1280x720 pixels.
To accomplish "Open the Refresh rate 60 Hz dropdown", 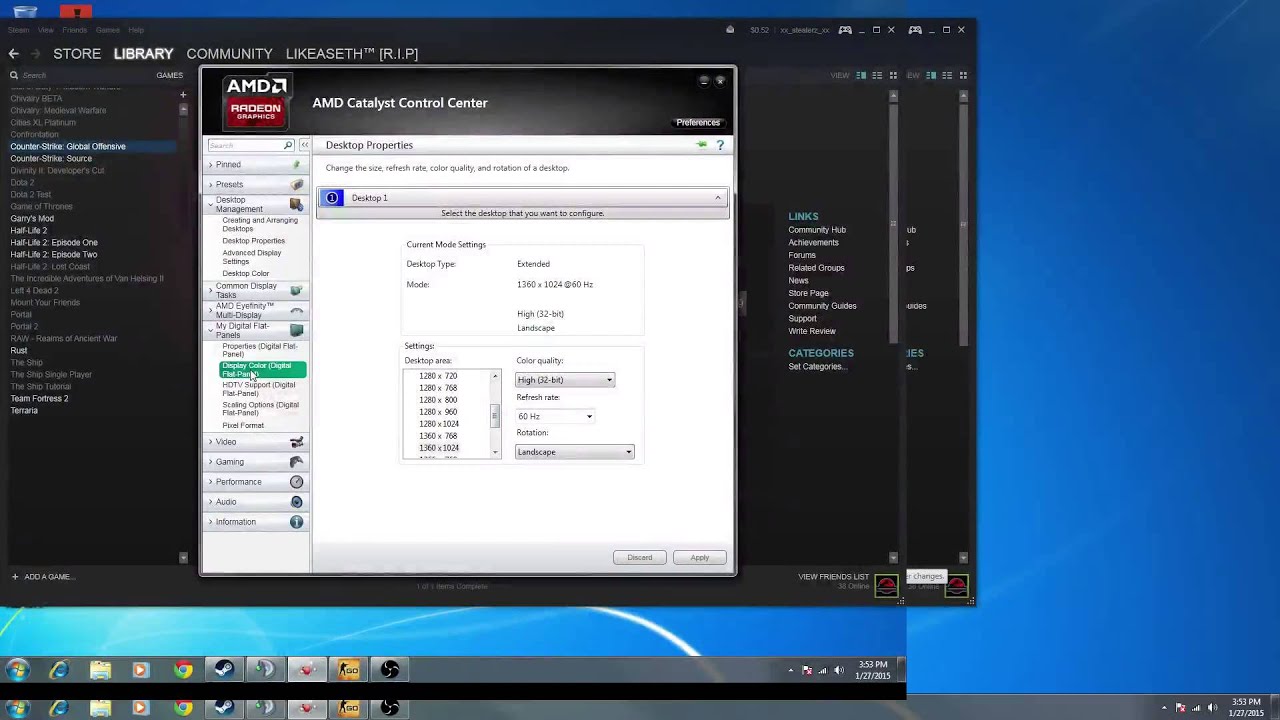I will tap(555, 416).
